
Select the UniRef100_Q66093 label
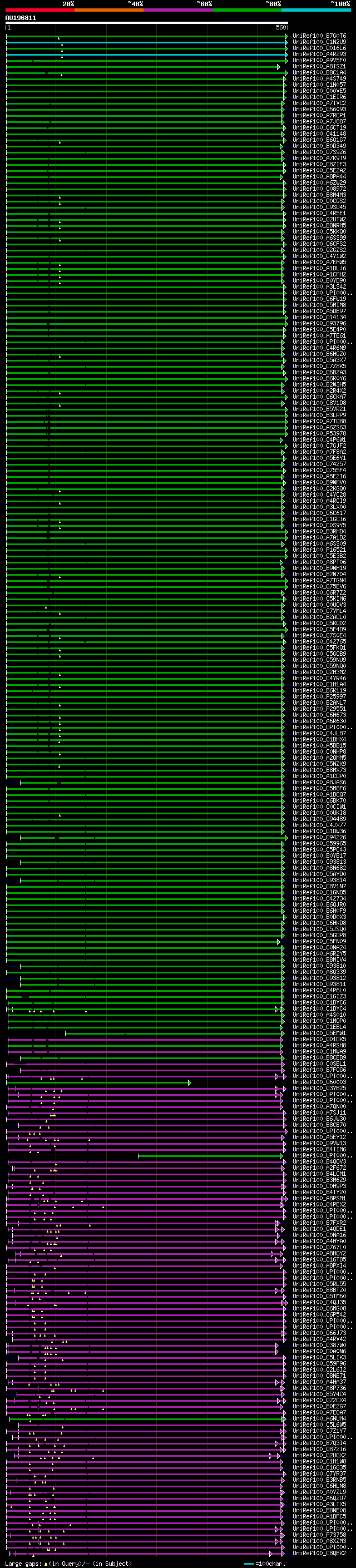(319, 110)
